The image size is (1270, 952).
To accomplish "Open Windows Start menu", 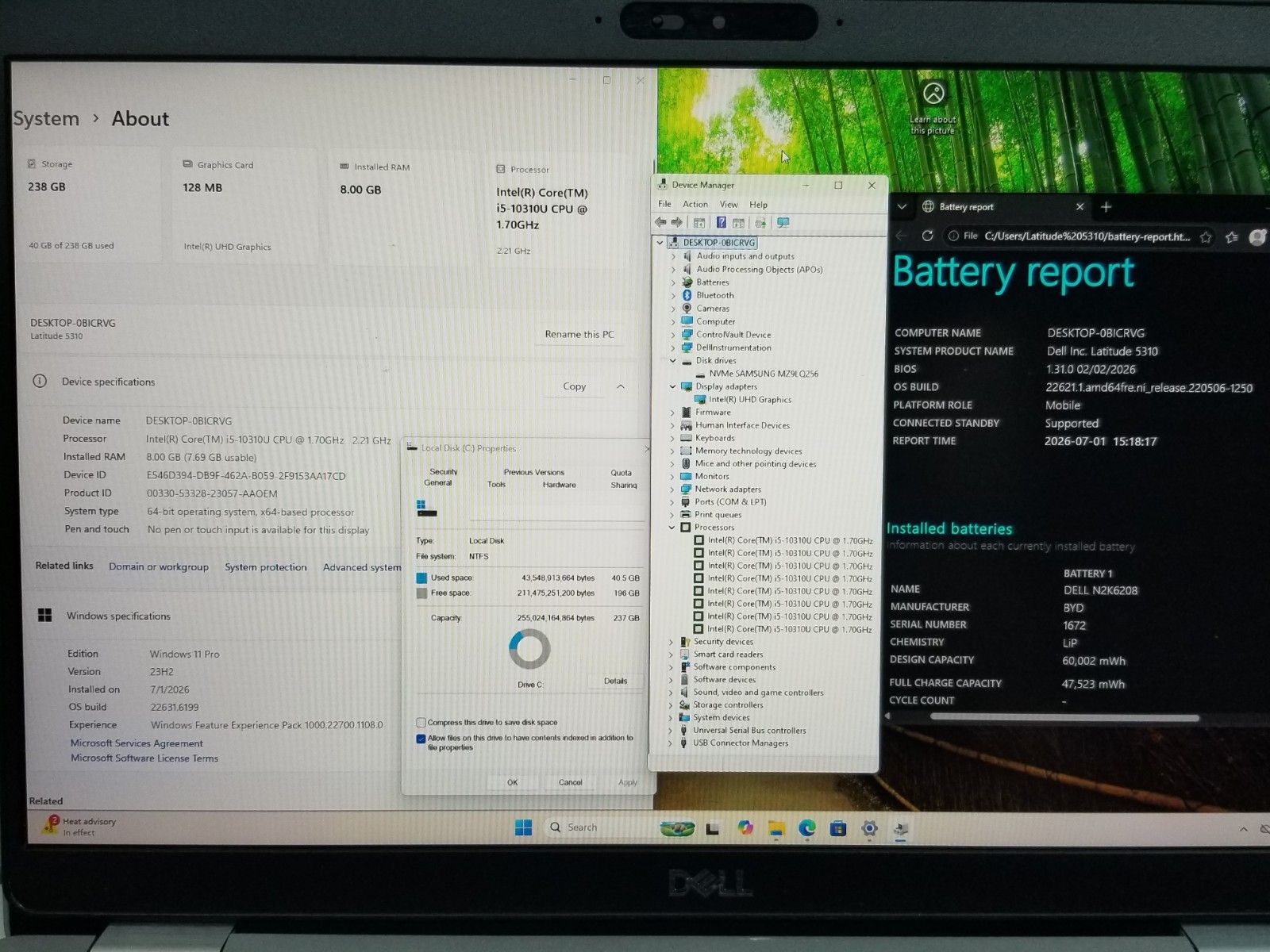I will point(524,827).
